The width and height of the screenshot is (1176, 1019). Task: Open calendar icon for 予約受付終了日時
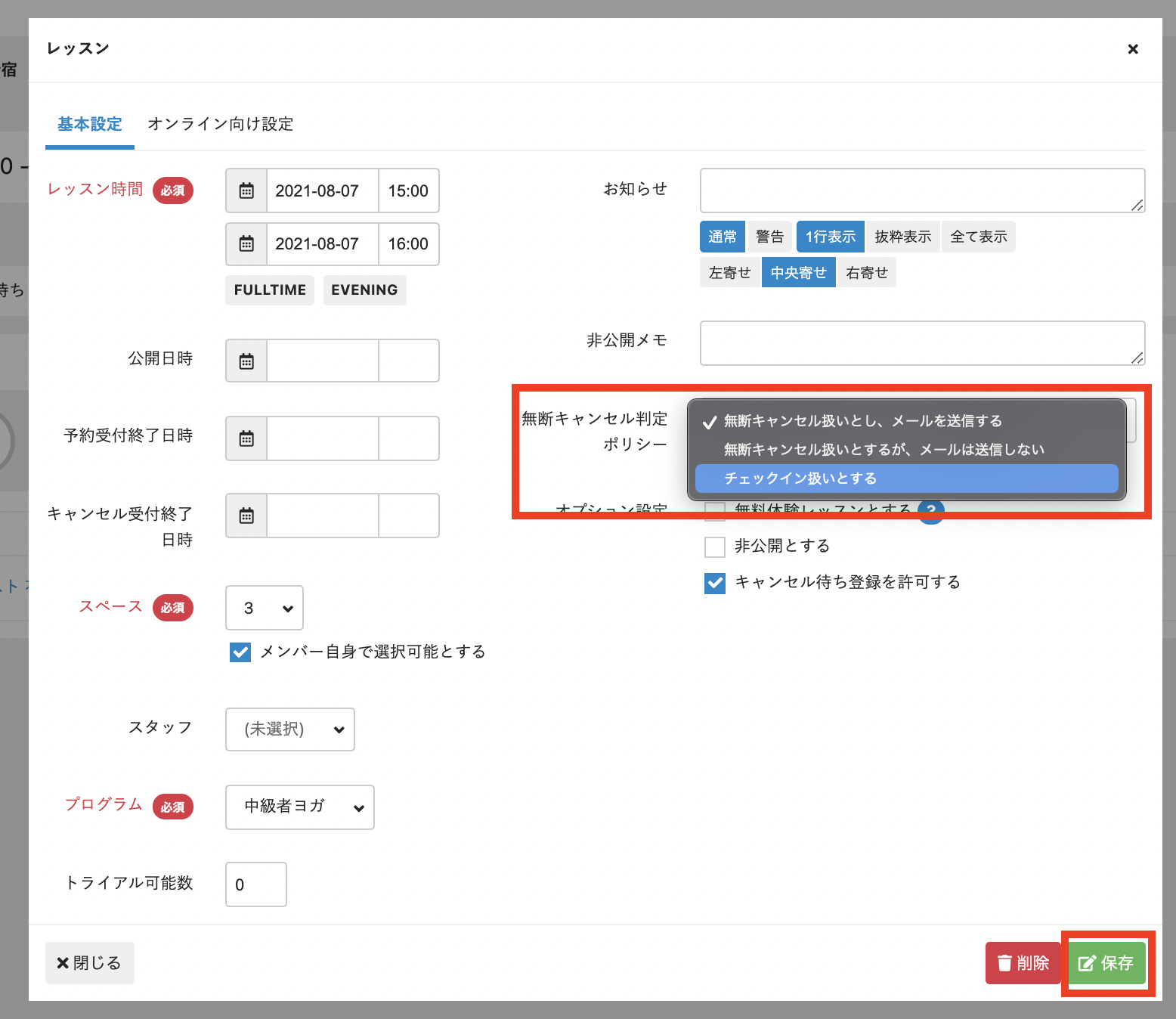(246, 438)
